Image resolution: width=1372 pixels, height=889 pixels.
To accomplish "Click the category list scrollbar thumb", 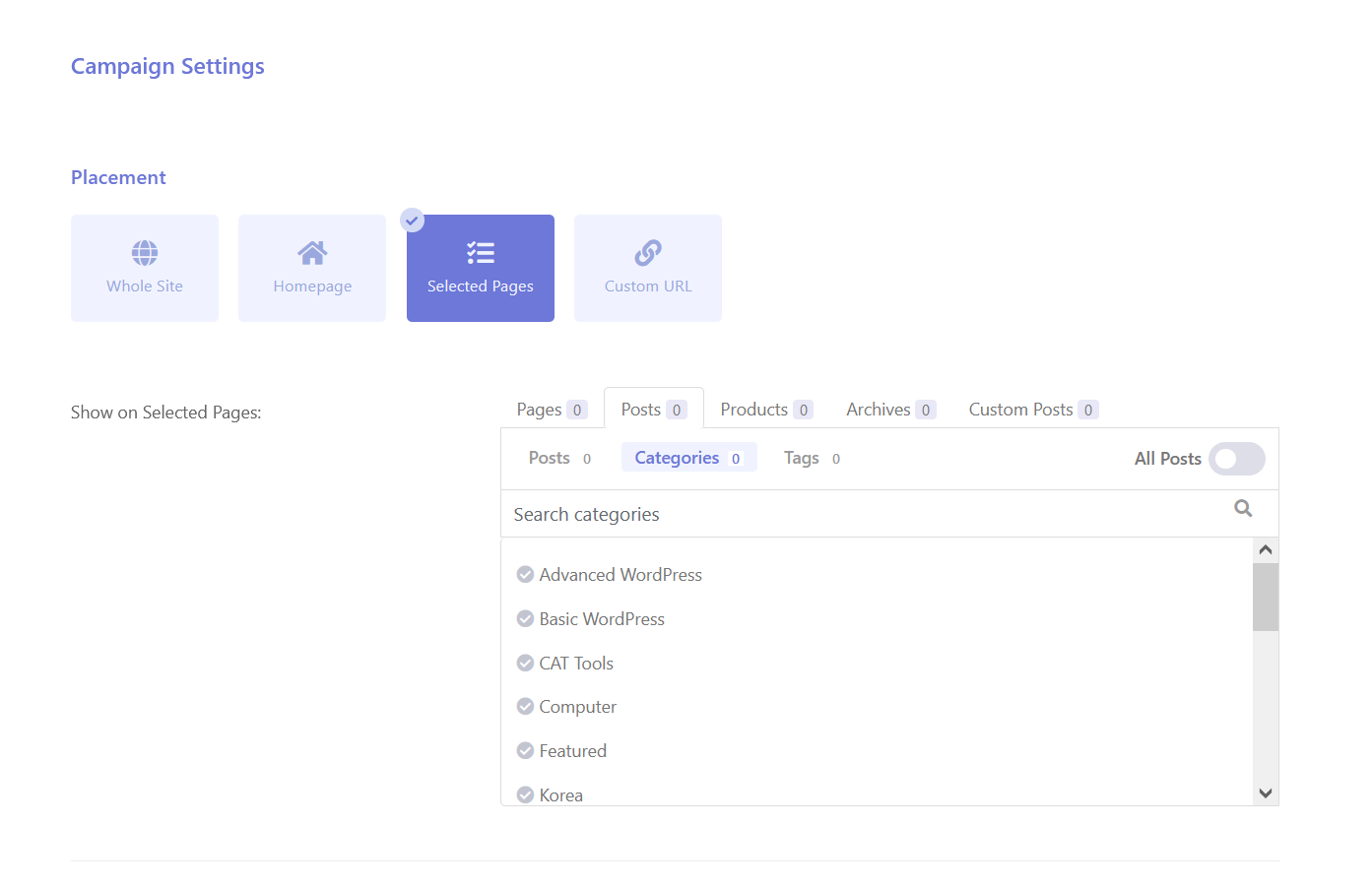I will click(x=1266, y=597).
